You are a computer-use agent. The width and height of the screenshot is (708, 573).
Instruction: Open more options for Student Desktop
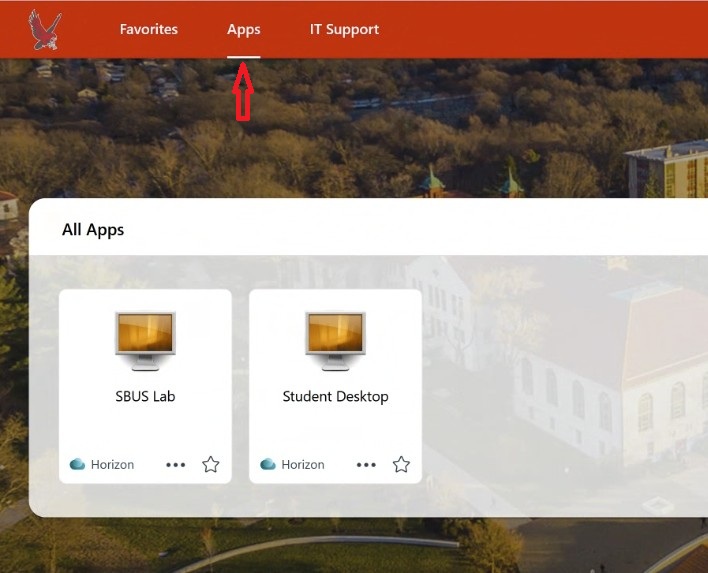tap(366, 465)
